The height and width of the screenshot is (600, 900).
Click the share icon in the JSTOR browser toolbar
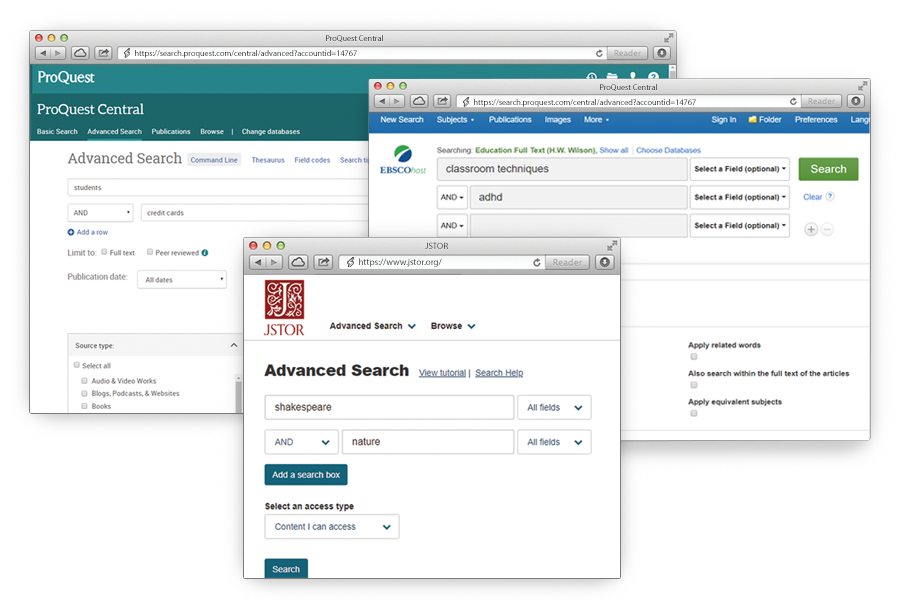(x=323, y=261)
